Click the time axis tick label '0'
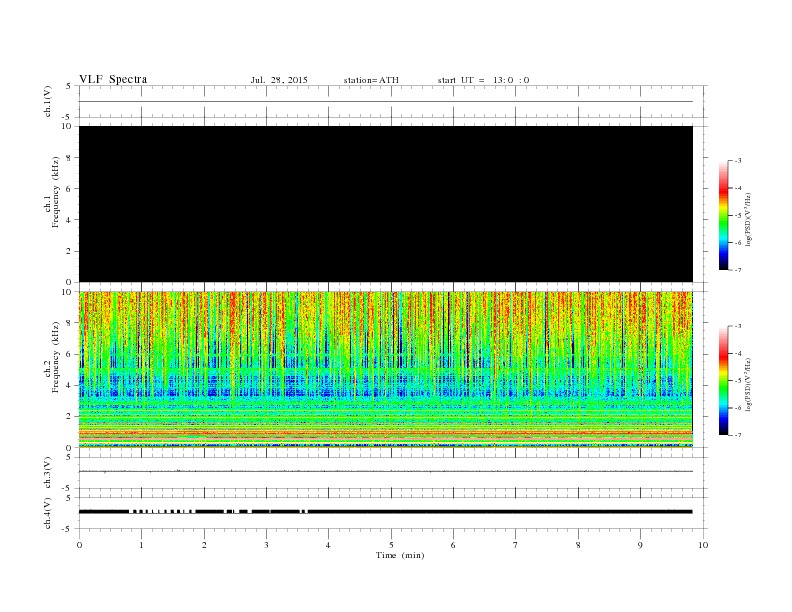This screenshot has height=612, width=792. pyautogui.click(x=79, y=545)
